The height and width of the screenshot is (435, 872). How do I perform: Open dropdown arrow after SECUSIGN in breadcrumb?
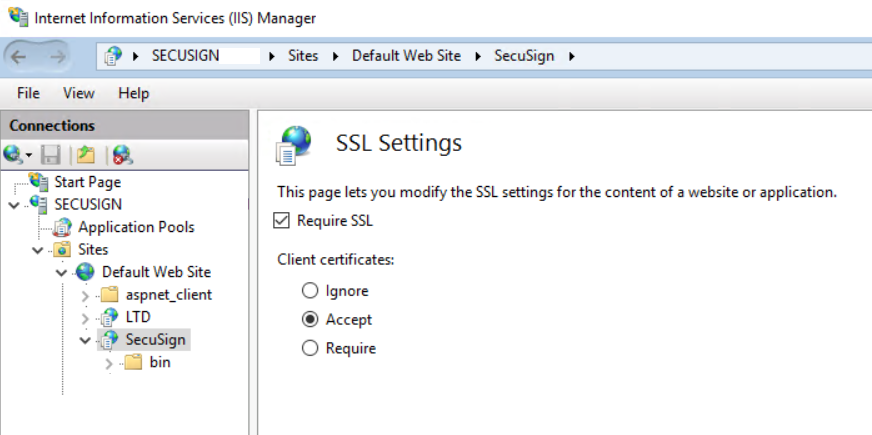tap(272, 56)
